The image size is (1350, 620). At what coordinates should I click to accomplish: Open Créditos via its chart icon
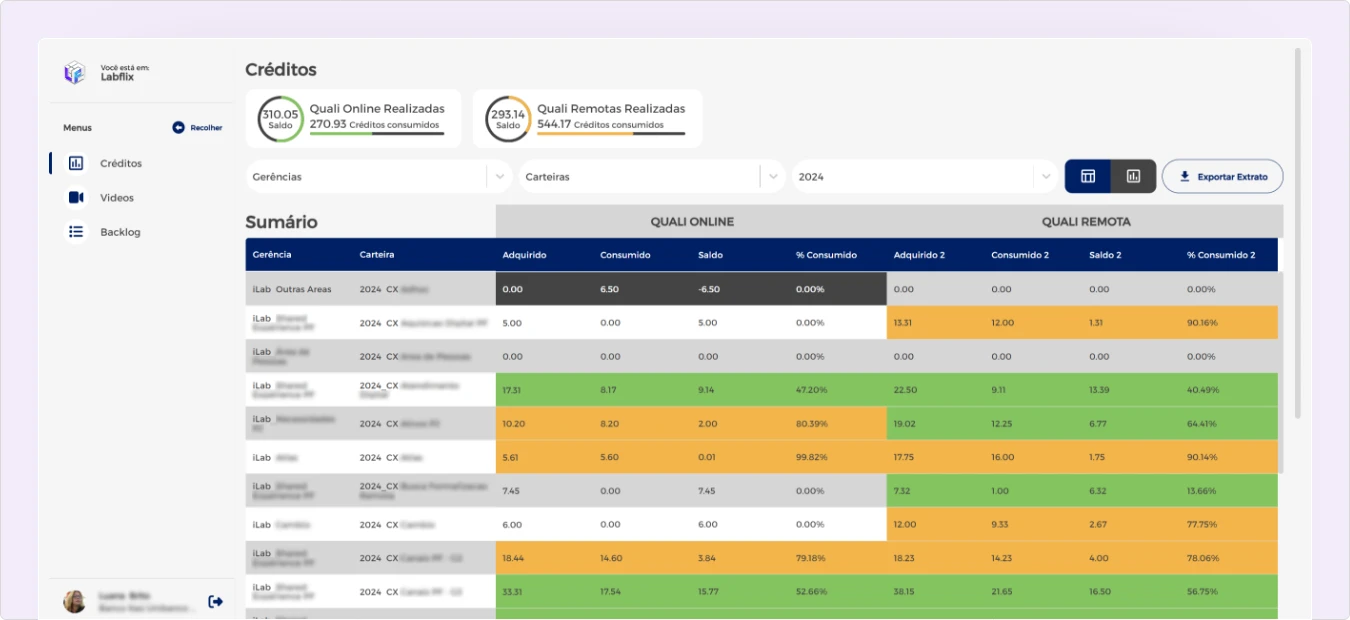tap(76, 163)
